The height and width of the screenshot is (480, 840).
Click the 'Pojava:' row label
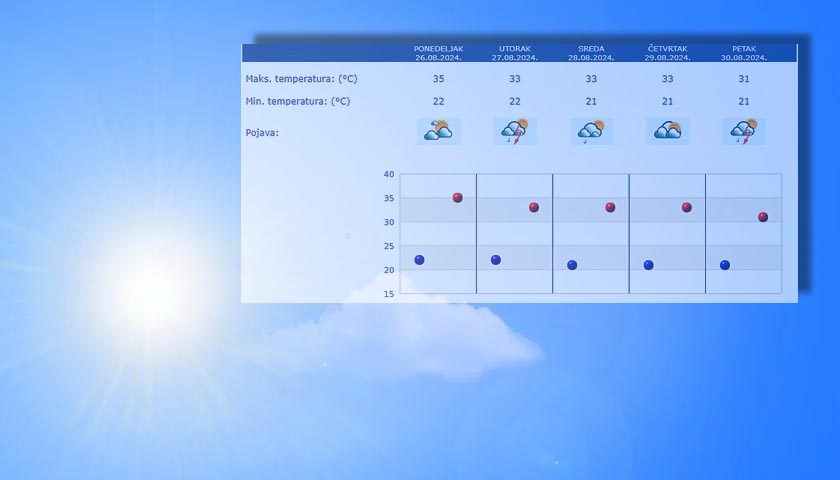[262, 133]
